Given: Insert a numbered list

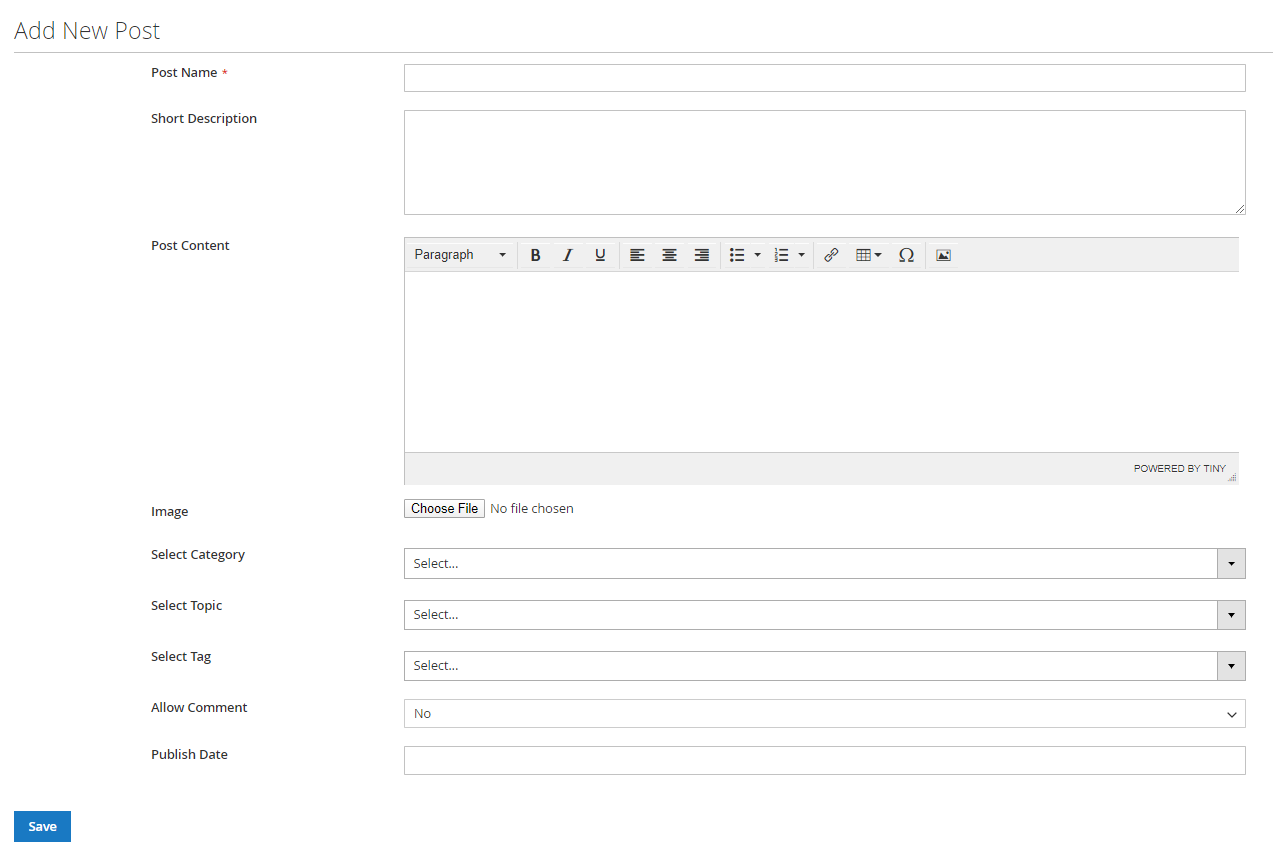Looking at the screenshot, I should (782, 255).
